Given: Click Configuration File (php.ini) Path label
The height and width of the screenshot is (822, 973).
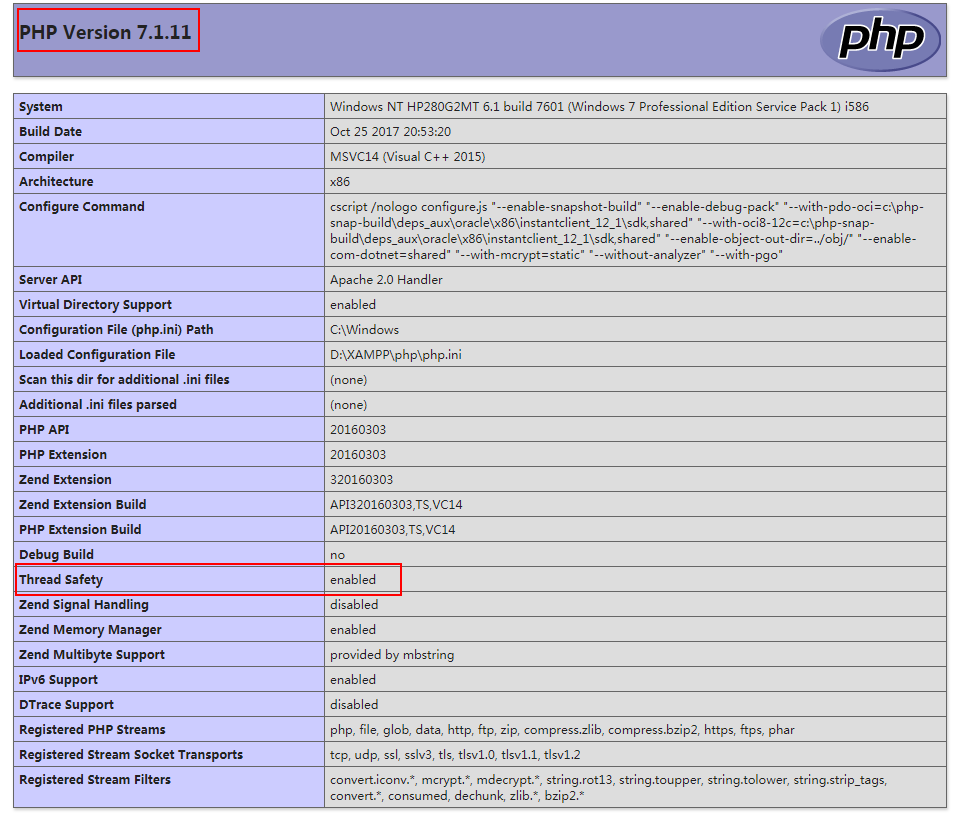Looking at the screenshot, I should click(x=116, y=329).
